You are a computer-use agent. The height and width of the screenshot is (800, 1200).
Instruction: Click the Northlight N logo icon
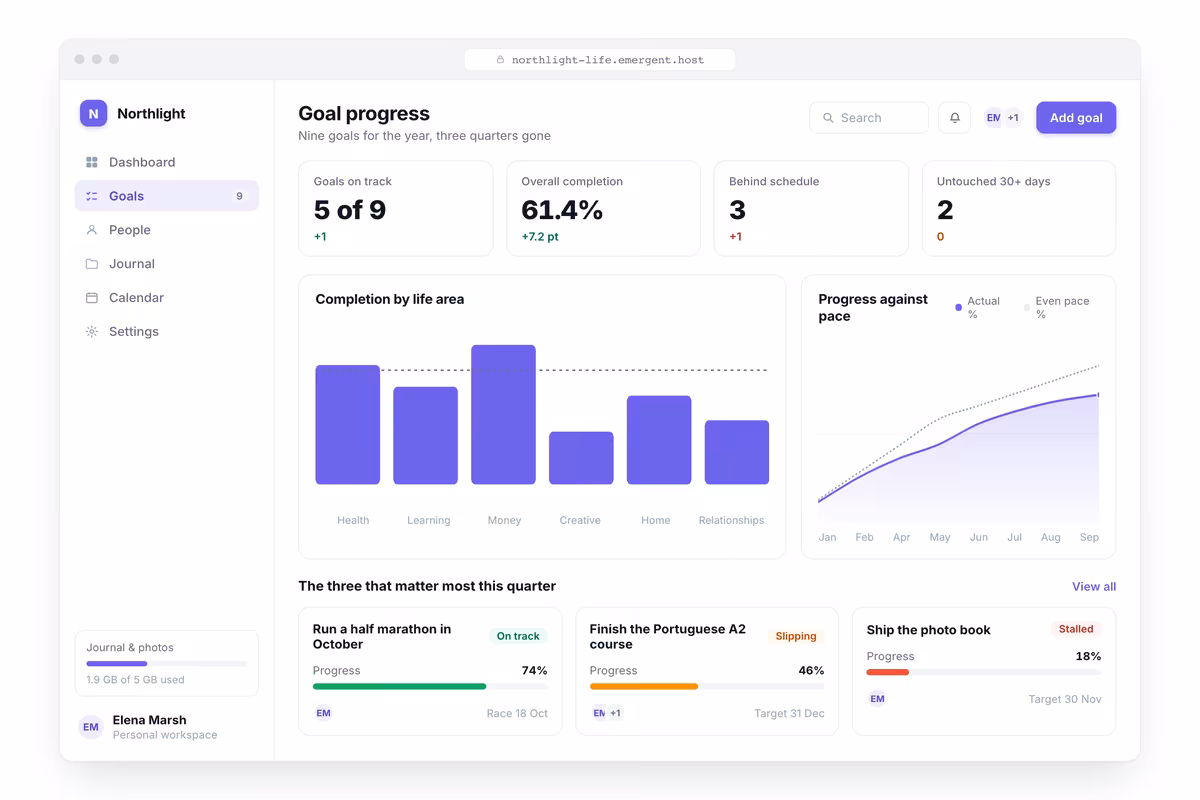click(93, 113)
